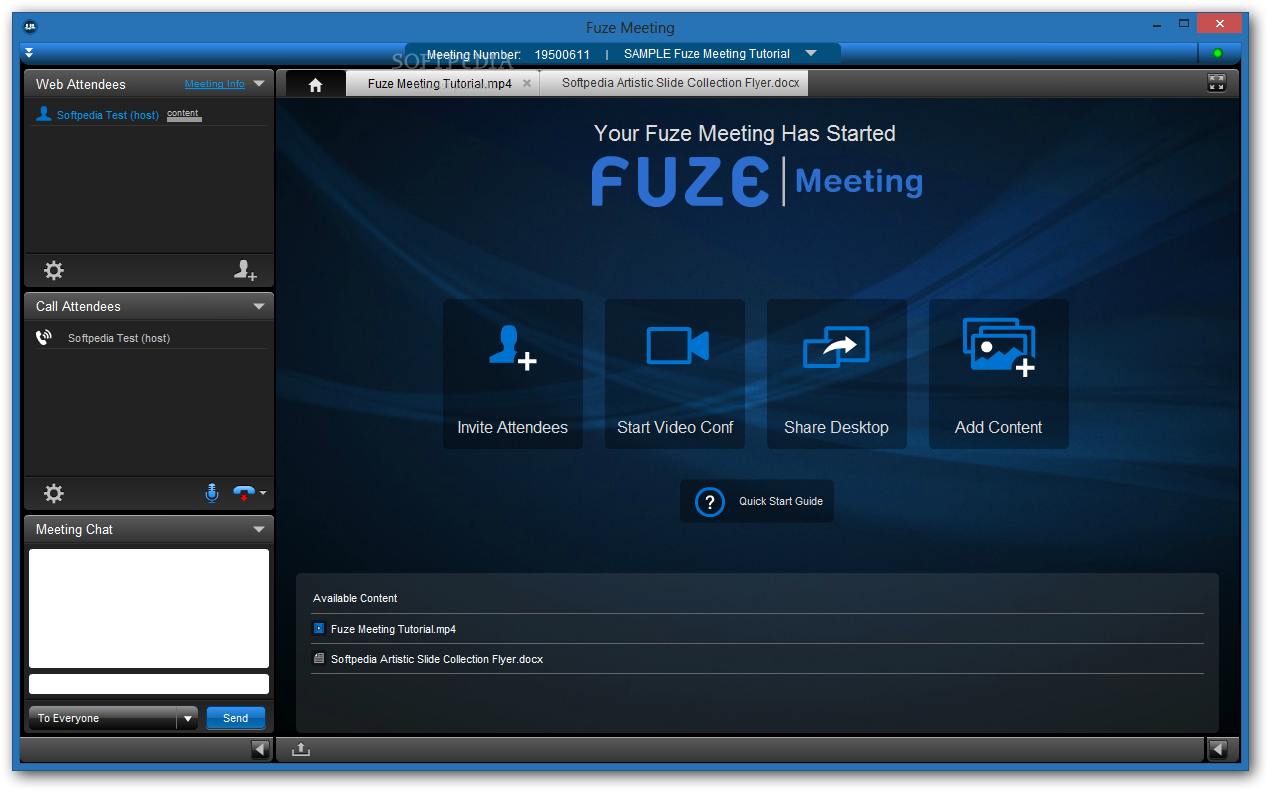Viewport: 1269px width, 791px height.
Task: Open the hang up options dropdown arrow
Action: tap(263, 493)
